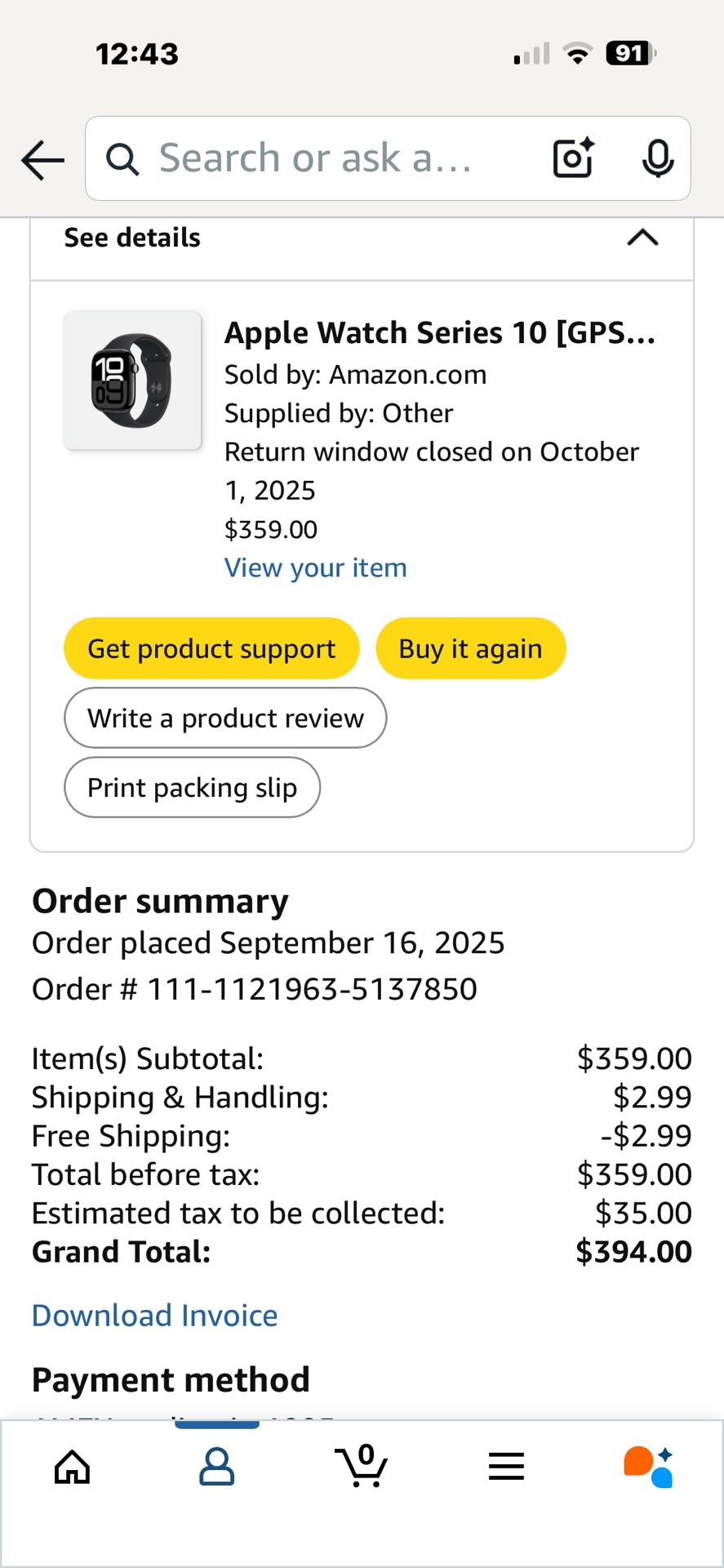Viewport: 724px width, 1568px height.
Task: Select the cart tab showing zero items
Action: click(x=362, y=1466)
